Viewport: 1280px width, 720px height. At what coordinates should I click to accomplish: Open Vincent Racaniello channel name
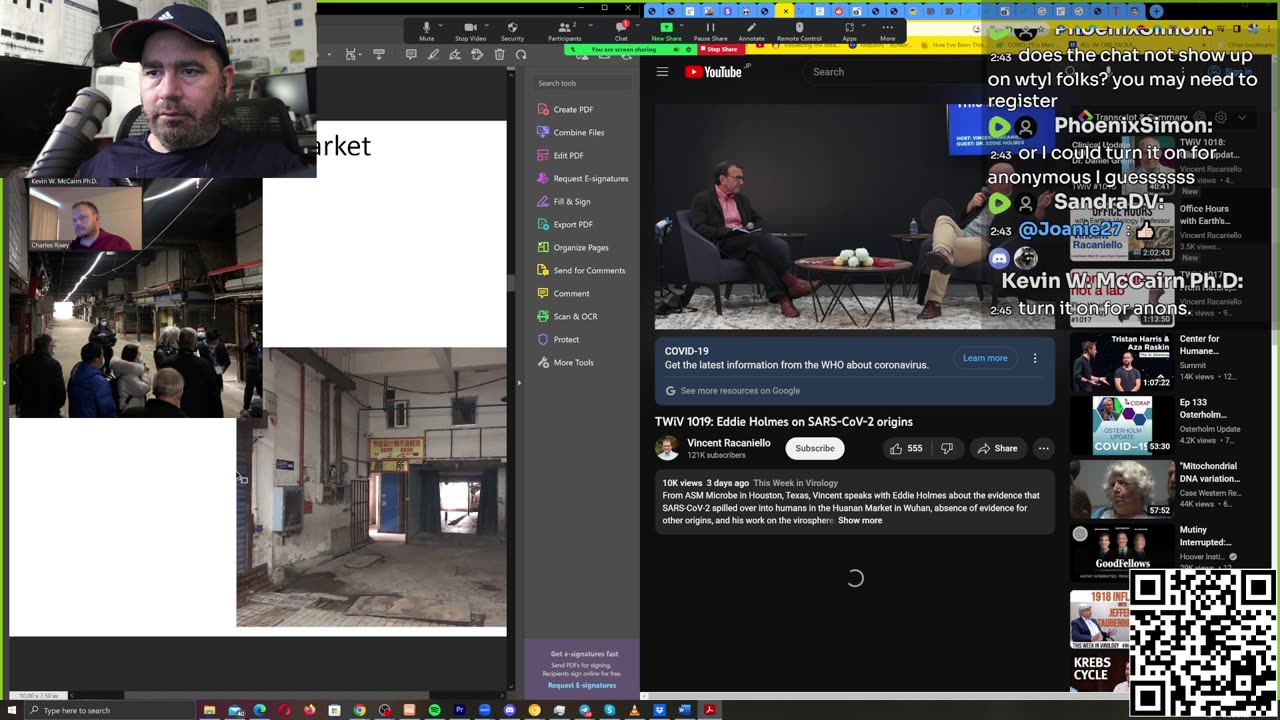tap(729, 443)
